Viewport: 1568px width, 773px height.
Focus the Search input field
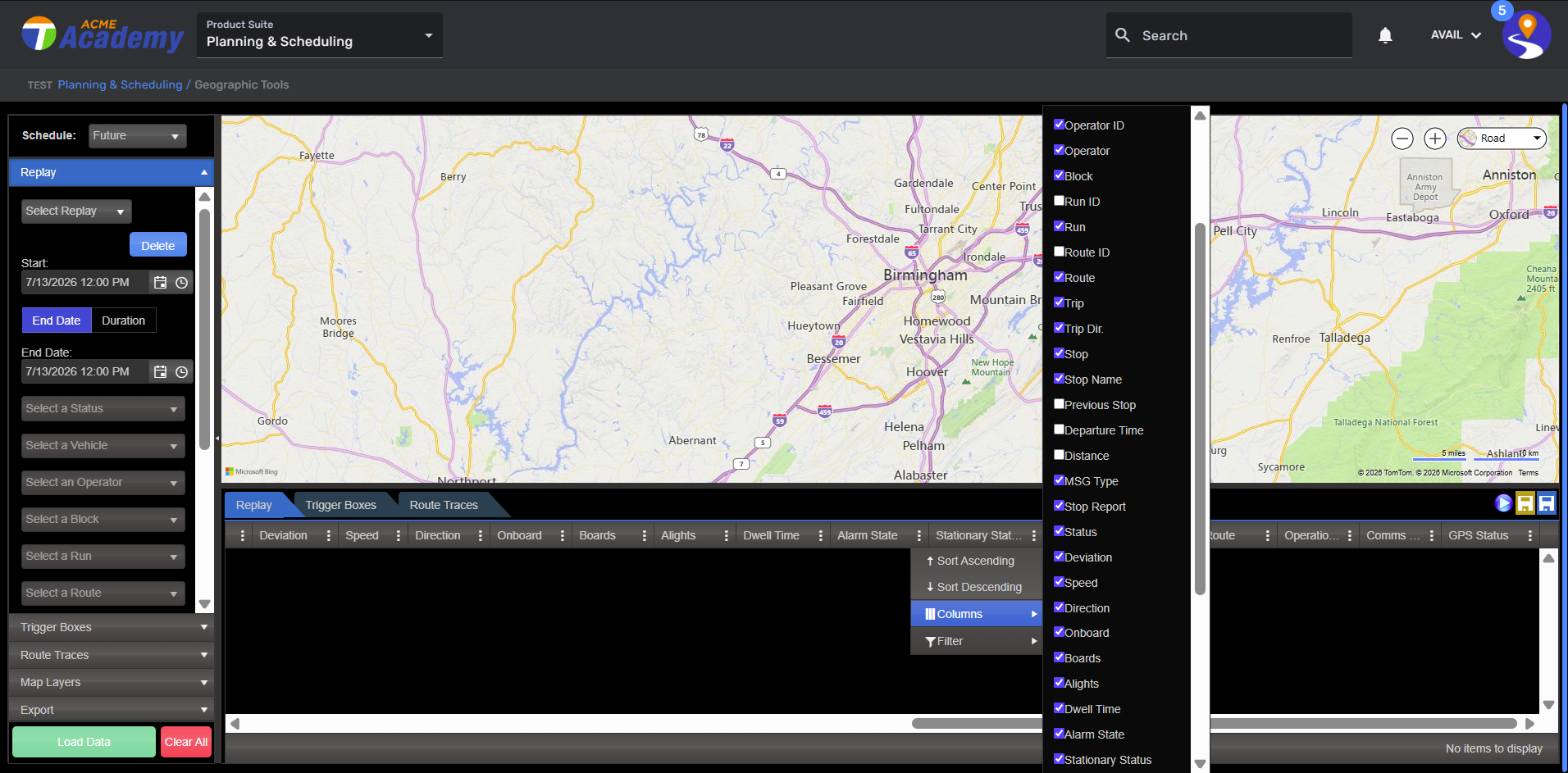(1229, 35)
